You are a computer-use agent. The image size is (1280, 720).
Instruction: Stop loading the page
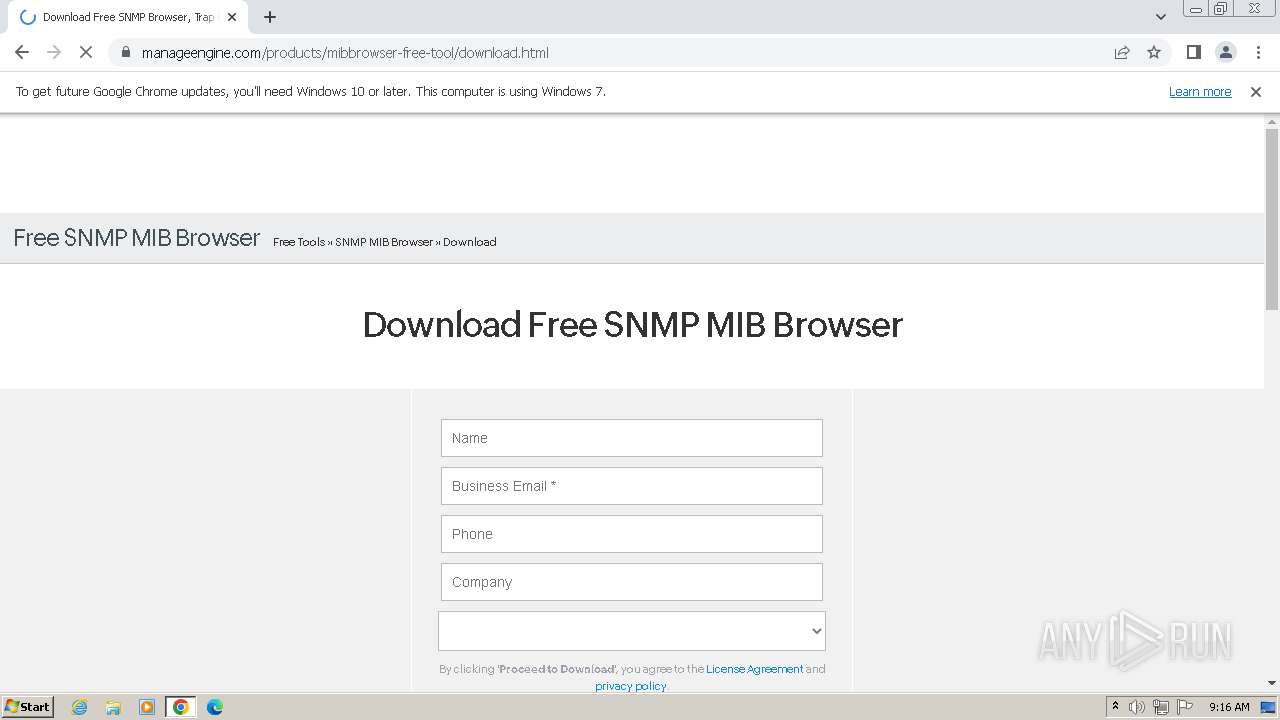[86, 52]
